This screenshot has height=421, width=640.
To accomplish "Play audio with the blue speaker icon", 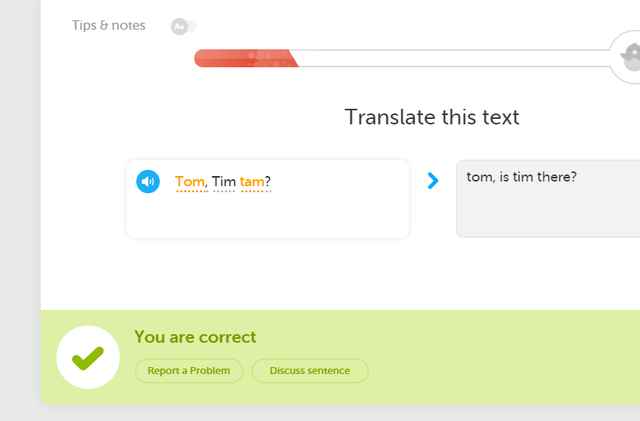I will coord(148,181).
